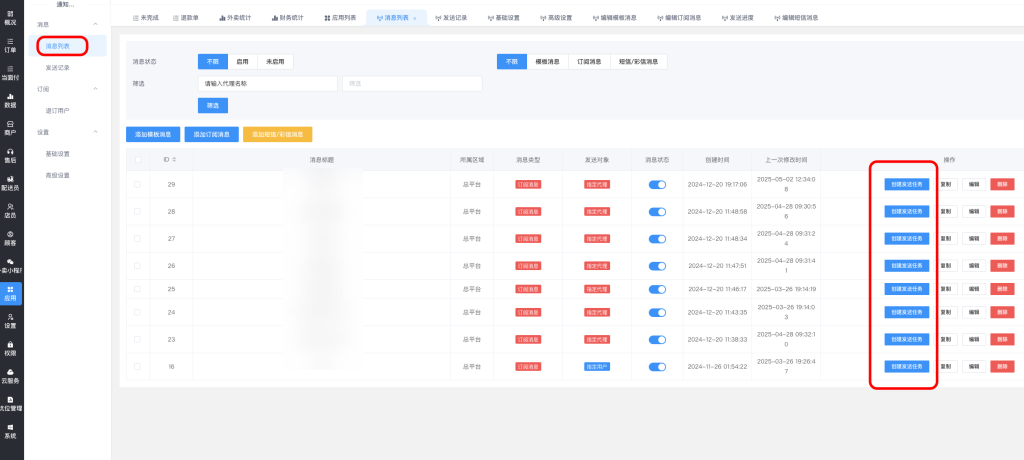Open 顾客 (Customers) in the left sidebar
The image size is (1024, 460).
[10, 237]
